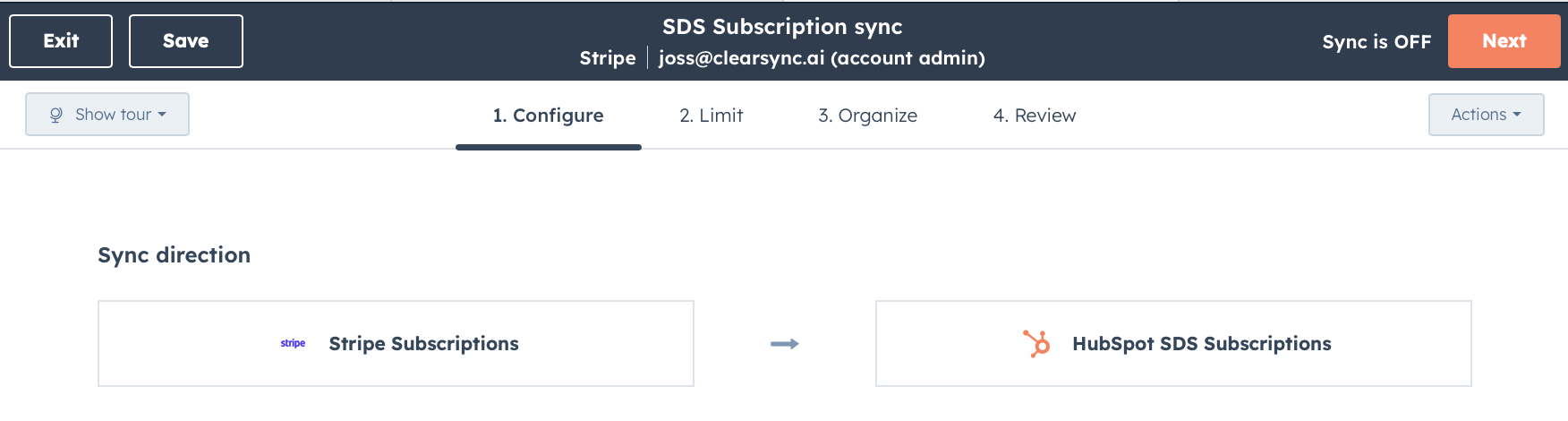Screen dimensions: 1568x421
Task: Open the Actions dropdown menu
Action: pos(1486,115)
